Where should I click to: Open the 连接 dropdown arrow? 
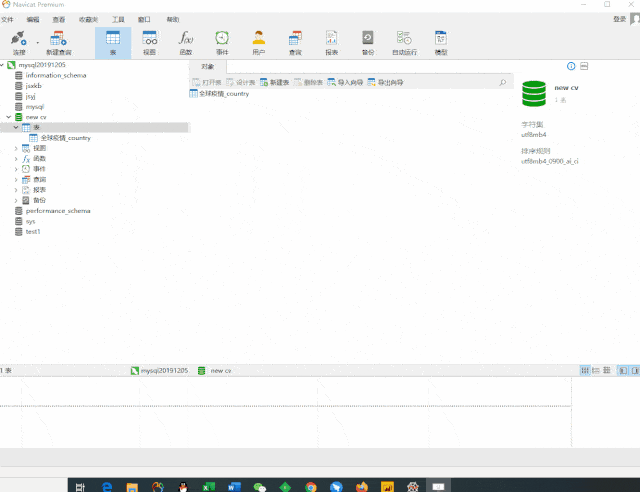38,42
